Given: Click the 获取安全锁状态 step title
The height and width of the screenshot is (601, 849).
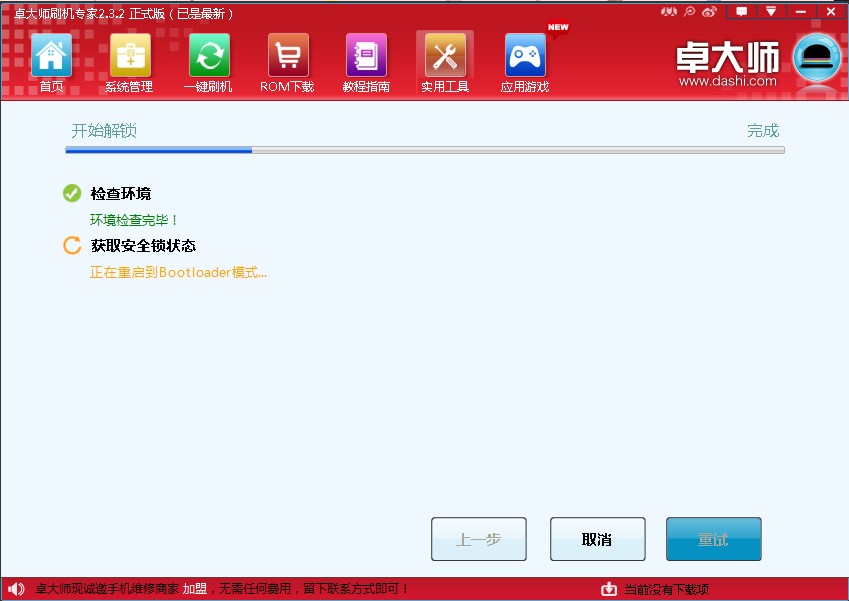Looking at the screenshot, I should (143, 245).
